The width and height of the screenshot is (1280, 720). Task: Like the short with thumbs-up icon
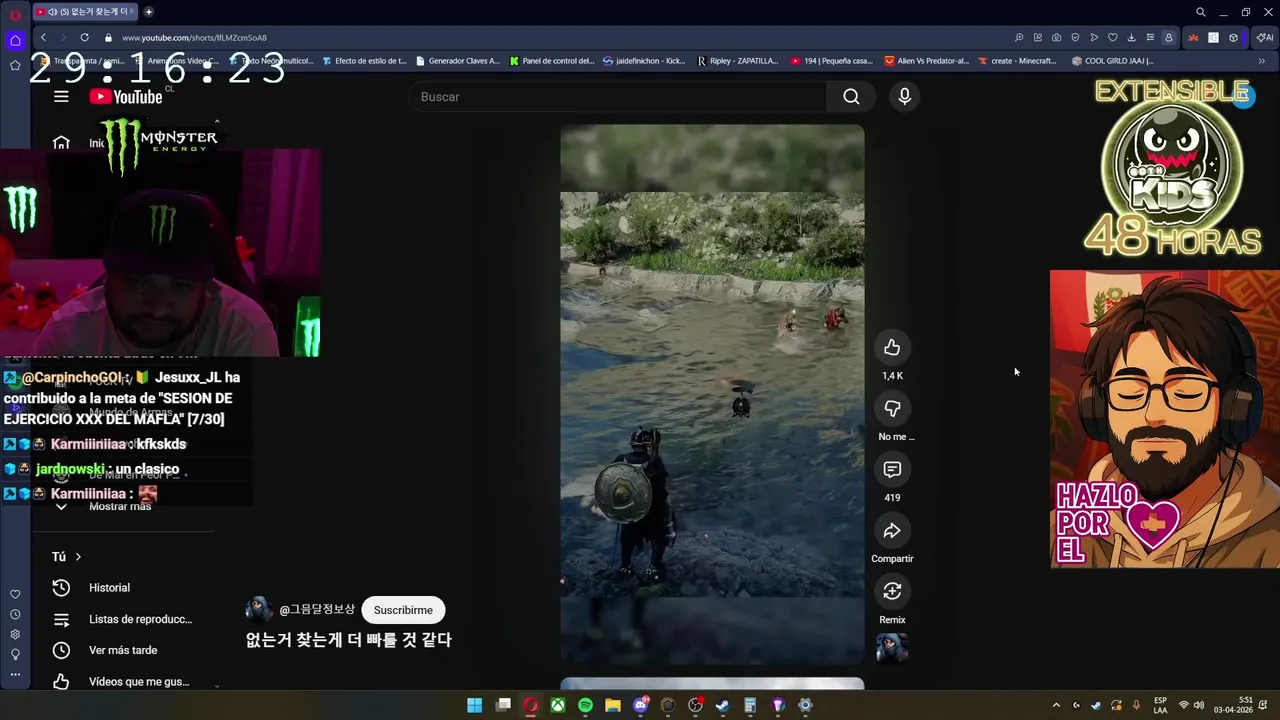pos(892,348)
